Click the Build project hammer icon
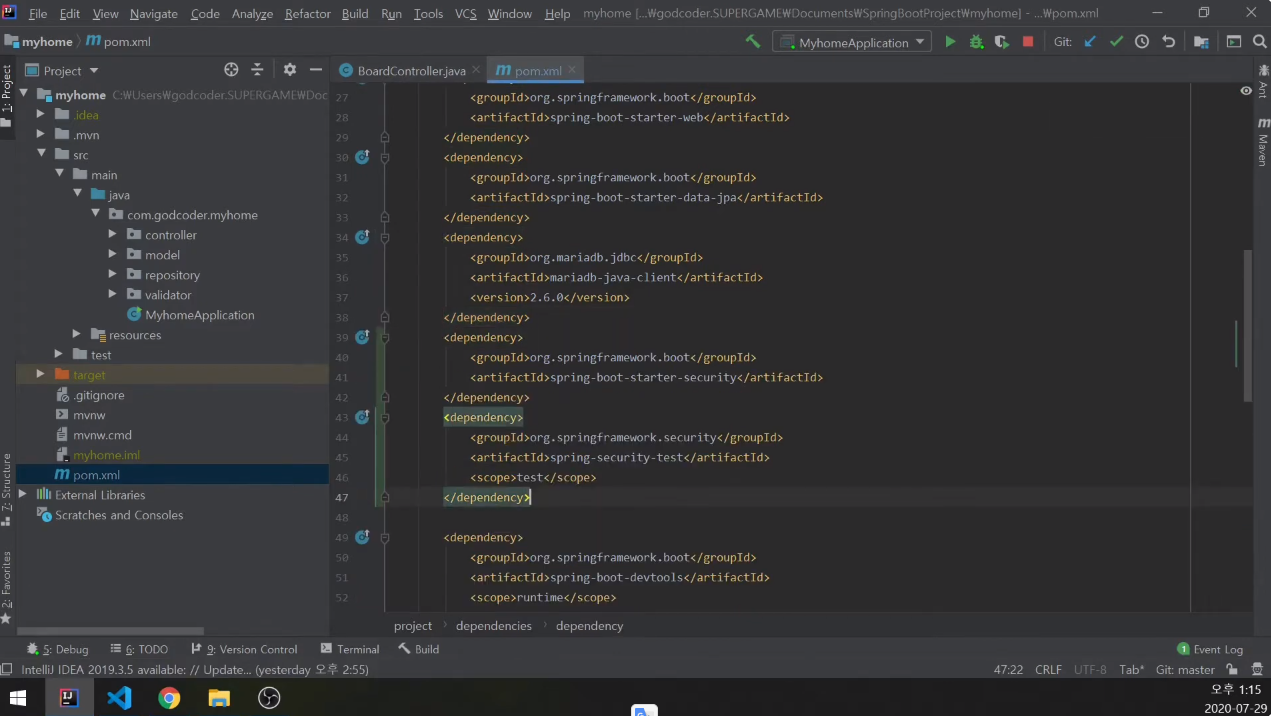This screenshot has width=1271, height=716. click(x=753, y=42)
